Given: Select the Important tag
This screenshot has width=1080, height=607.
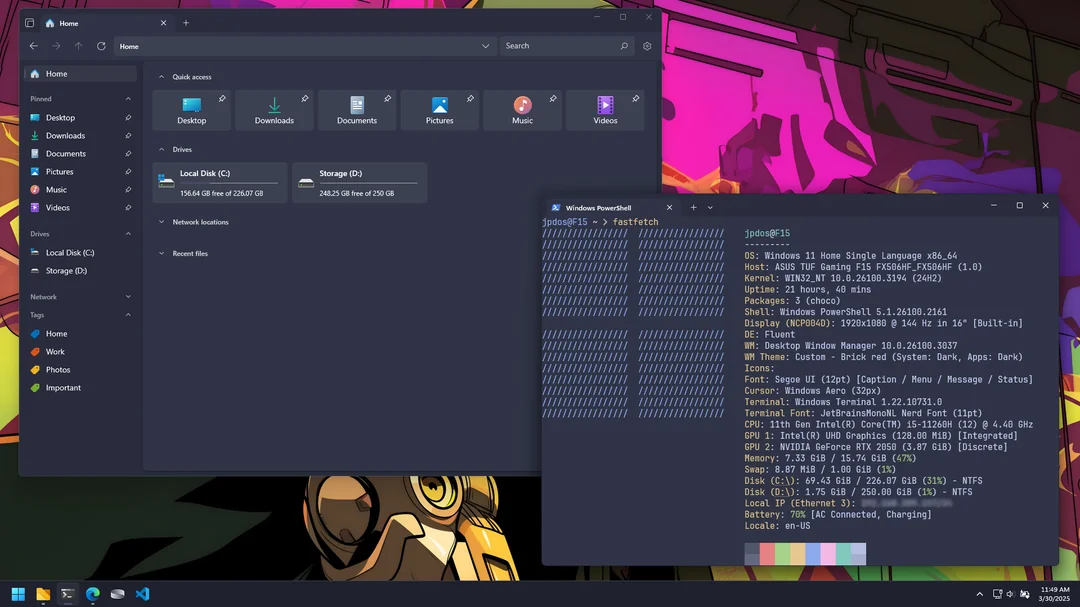Looking at the screenshot, I should tap(80, 388).
